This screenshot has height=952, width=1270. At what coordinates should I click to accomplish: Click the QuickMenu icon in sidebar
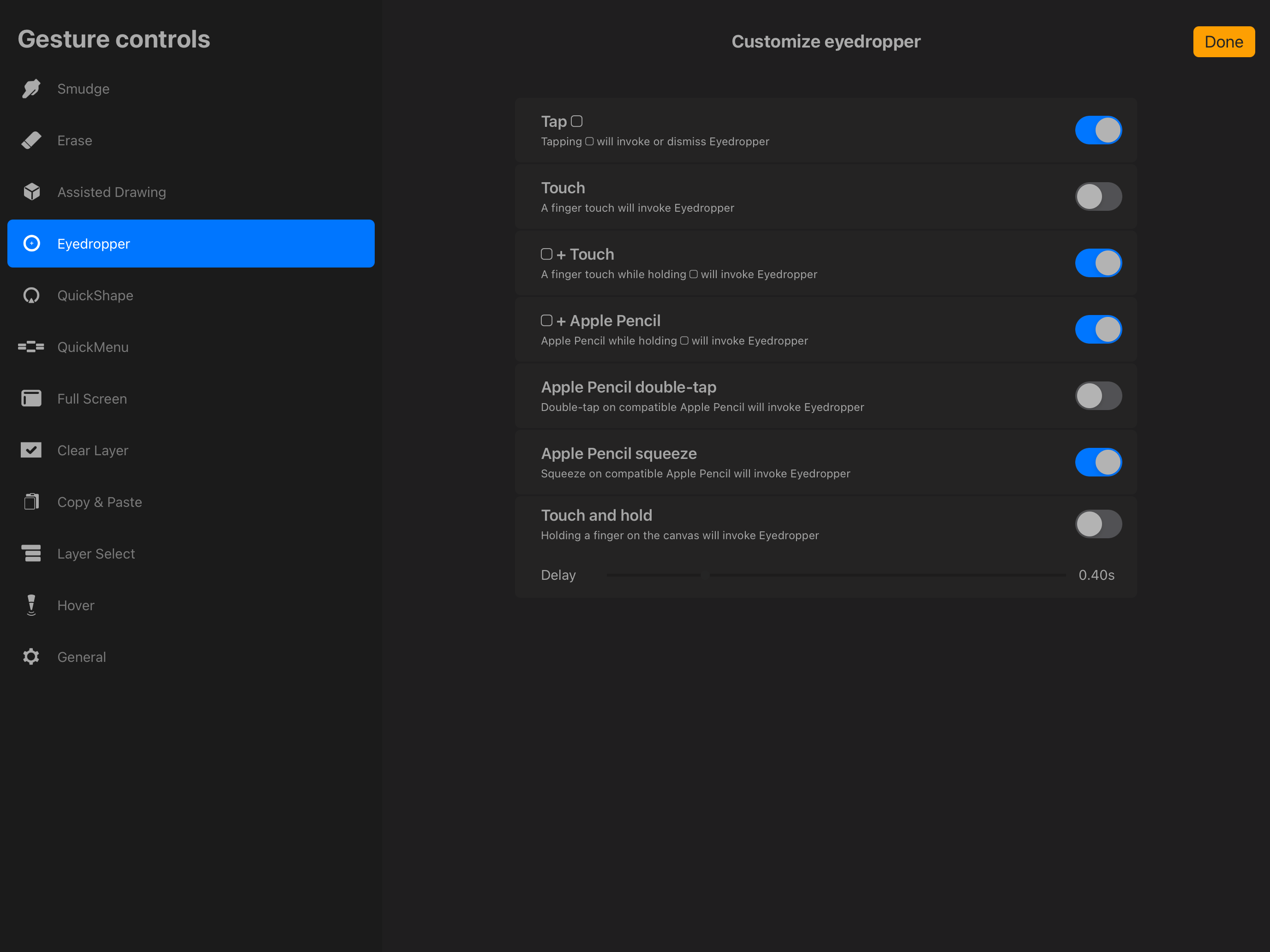point(31,346)
